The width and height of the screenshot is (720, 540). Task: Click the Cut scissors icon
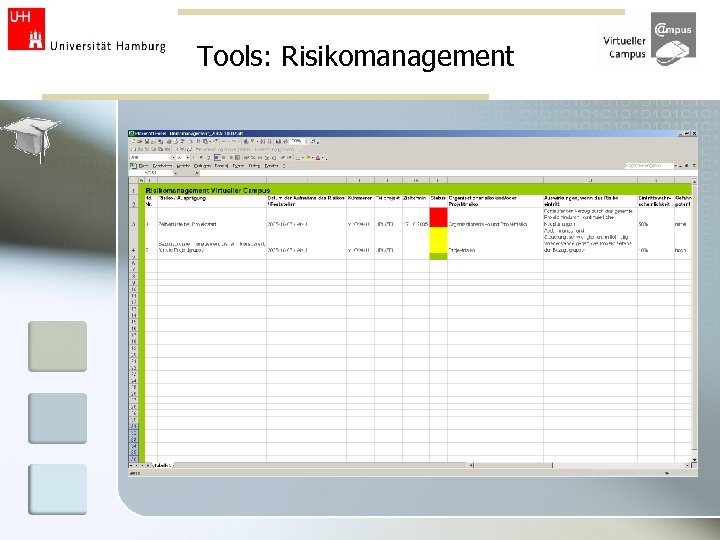[191, 141]
